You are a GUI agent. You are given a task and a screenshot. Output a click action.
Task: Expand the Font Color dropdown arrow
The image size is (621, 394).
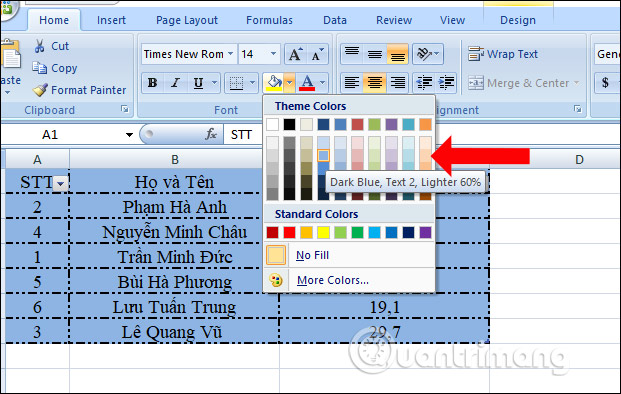coord(322,83)
